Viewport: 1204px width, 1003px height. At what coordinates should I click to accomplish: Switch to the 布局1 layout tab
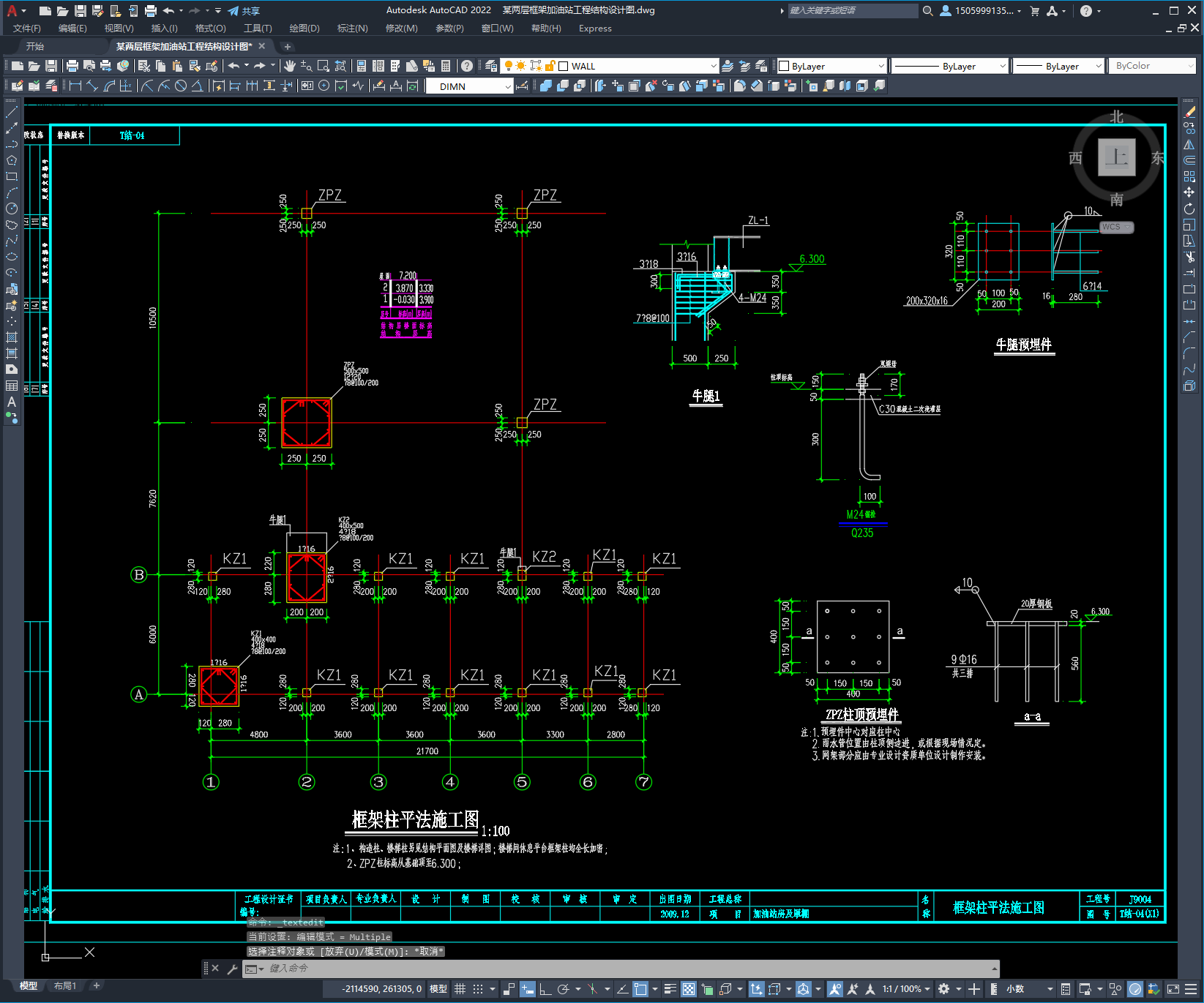(x=65, y=986)
